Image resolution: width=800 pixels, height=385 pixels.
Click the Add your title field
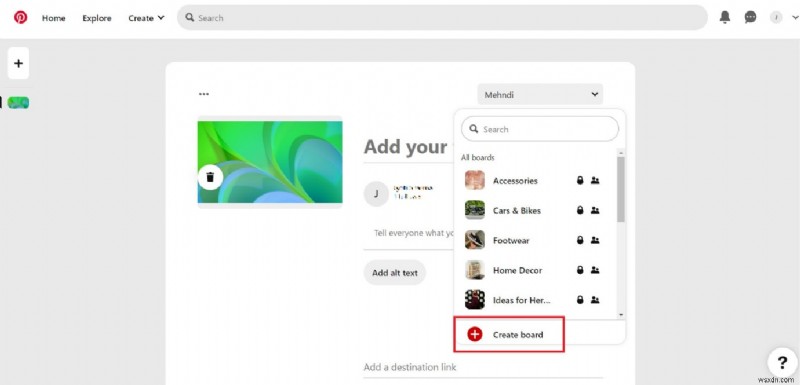(408, 147)
